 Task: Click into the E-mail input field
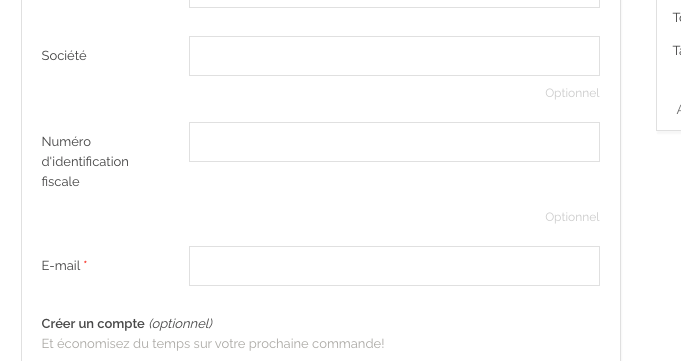pyautogui.click(x=394, y=266)
